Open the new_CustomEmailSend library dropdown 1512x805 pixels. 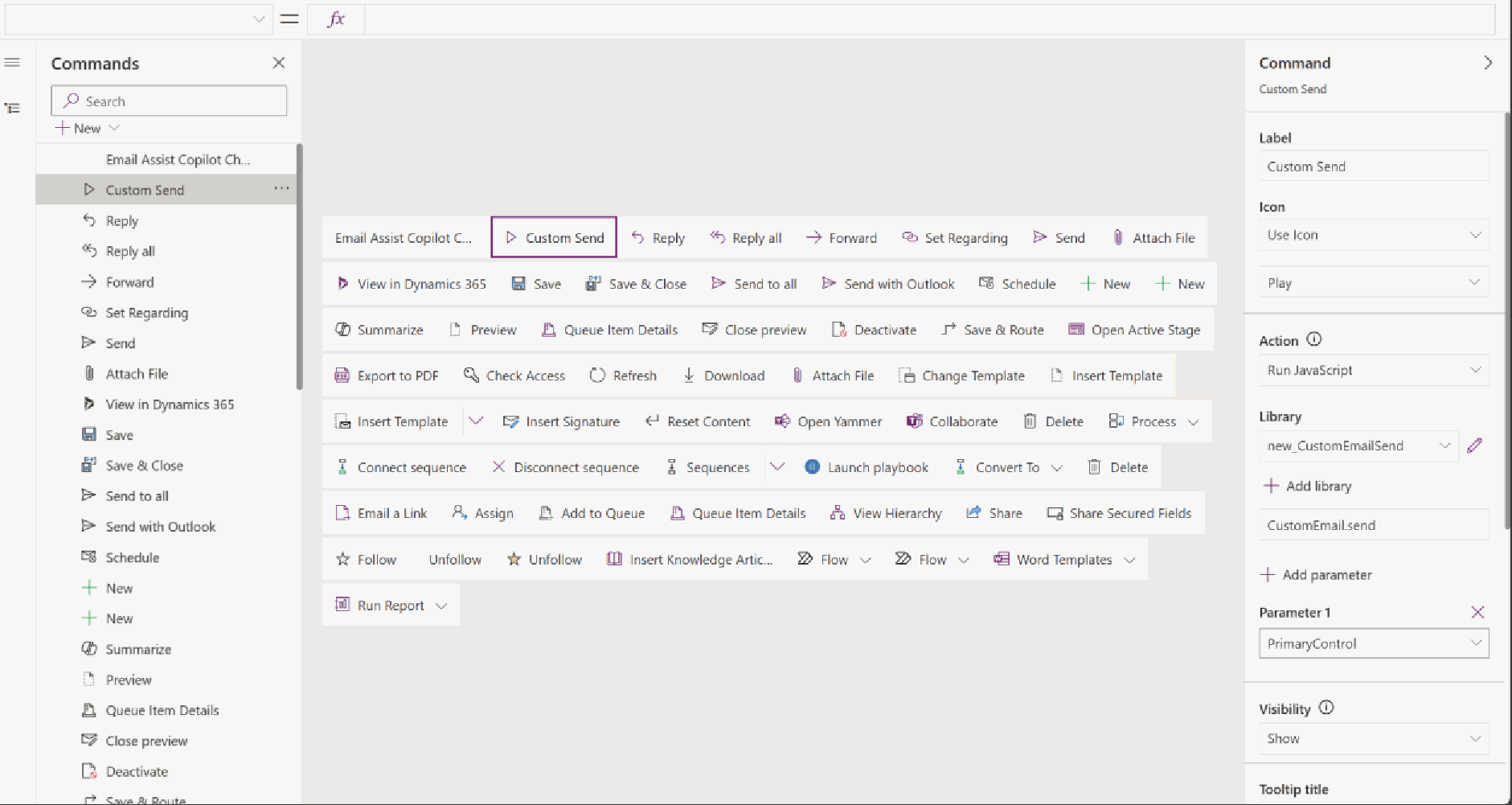(x=1358, y=446)
